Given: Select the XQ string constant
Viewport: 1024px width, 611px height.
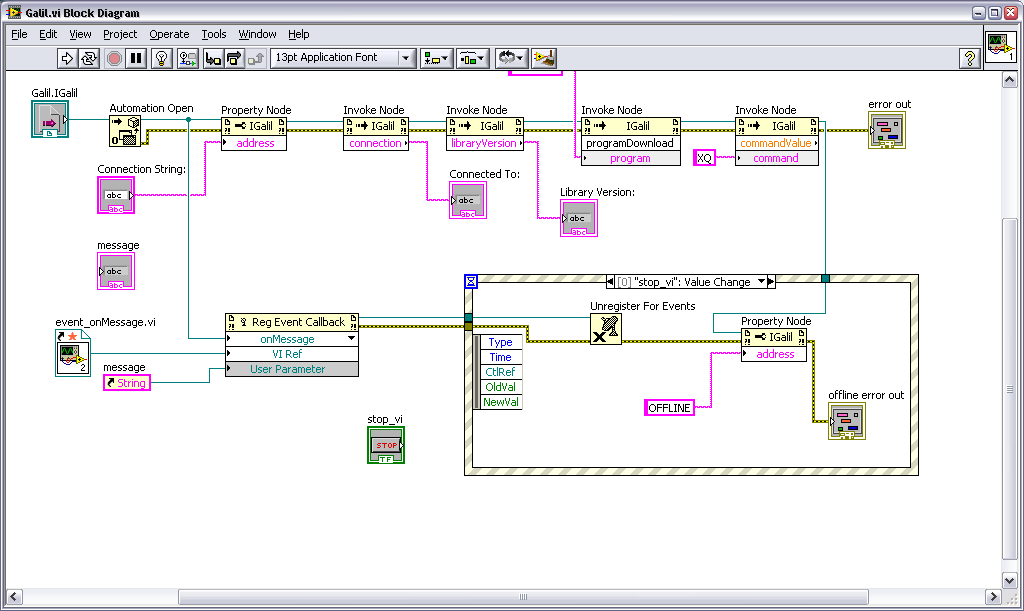Looking at the screenshot, I should coord(705,157).
